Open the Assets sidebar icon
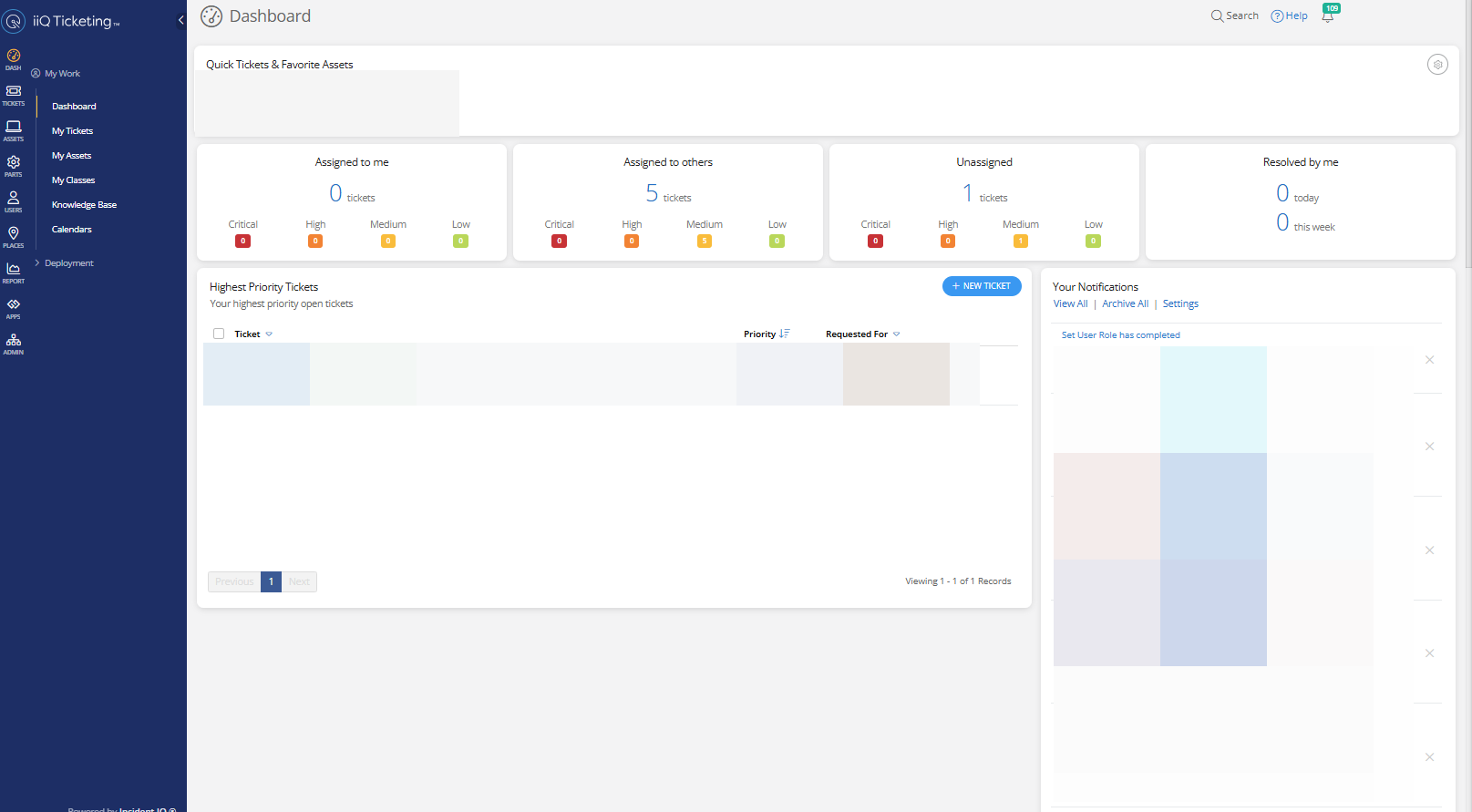The image size is (1472, 812). (14, 129)
